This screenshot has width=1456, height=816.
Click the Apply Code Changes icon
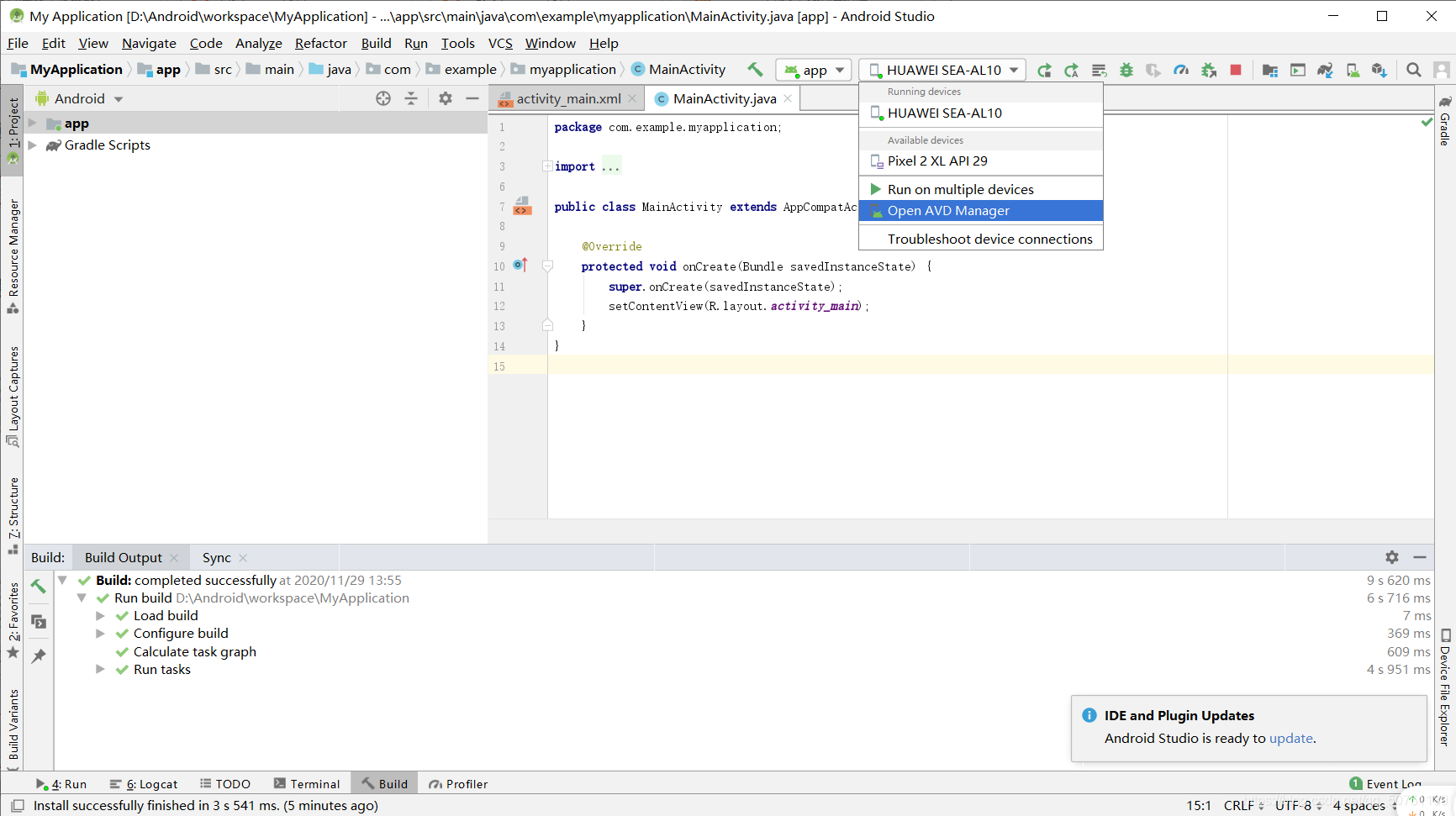[x=1099, y=71]
